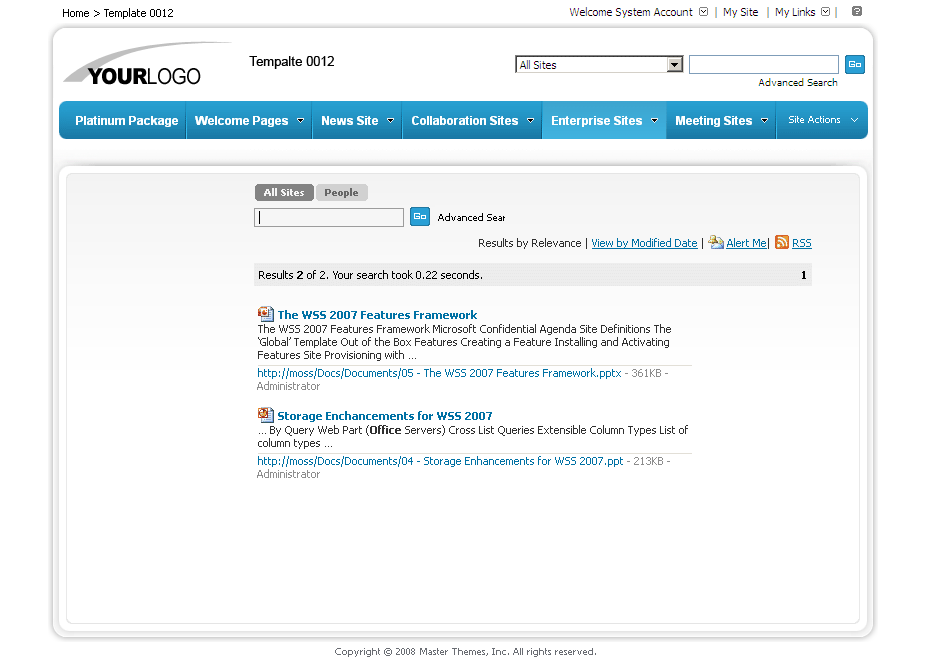This screenshot has width=931, height=662.
Task: Expand the Welcome System Account menu
Action: click(703, 12)
